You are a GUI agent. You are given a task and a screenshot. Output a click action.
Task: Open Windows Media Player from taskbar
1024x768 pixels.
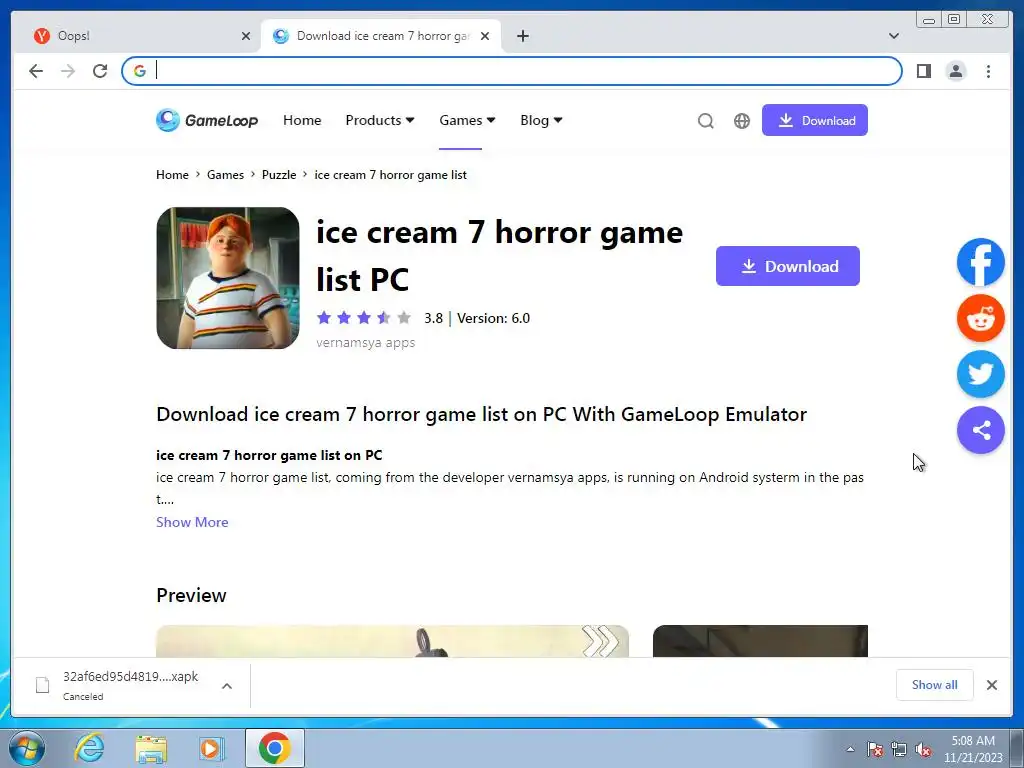210,749
